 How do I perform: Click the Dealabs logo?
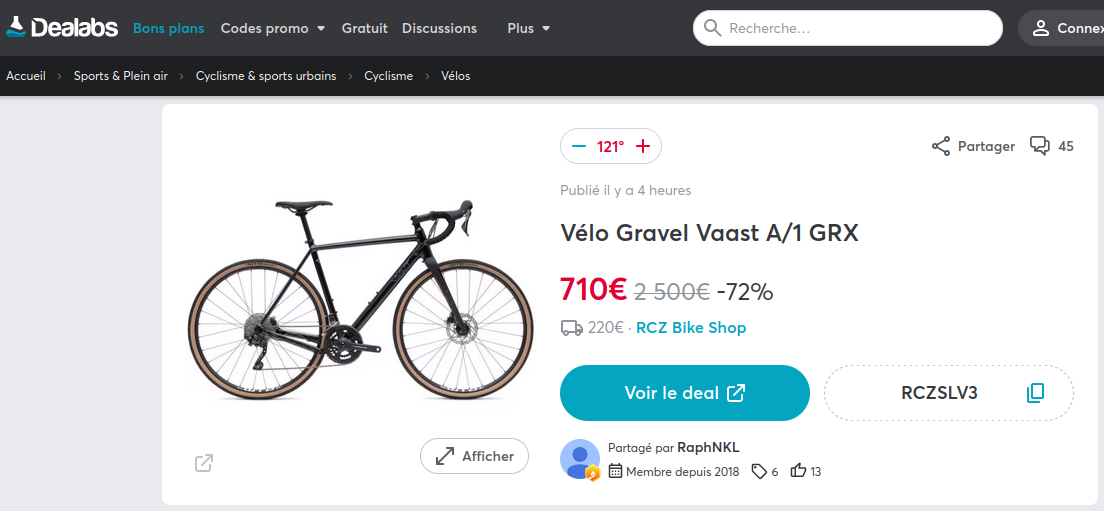pyautogui.click(x=62, y=28)
